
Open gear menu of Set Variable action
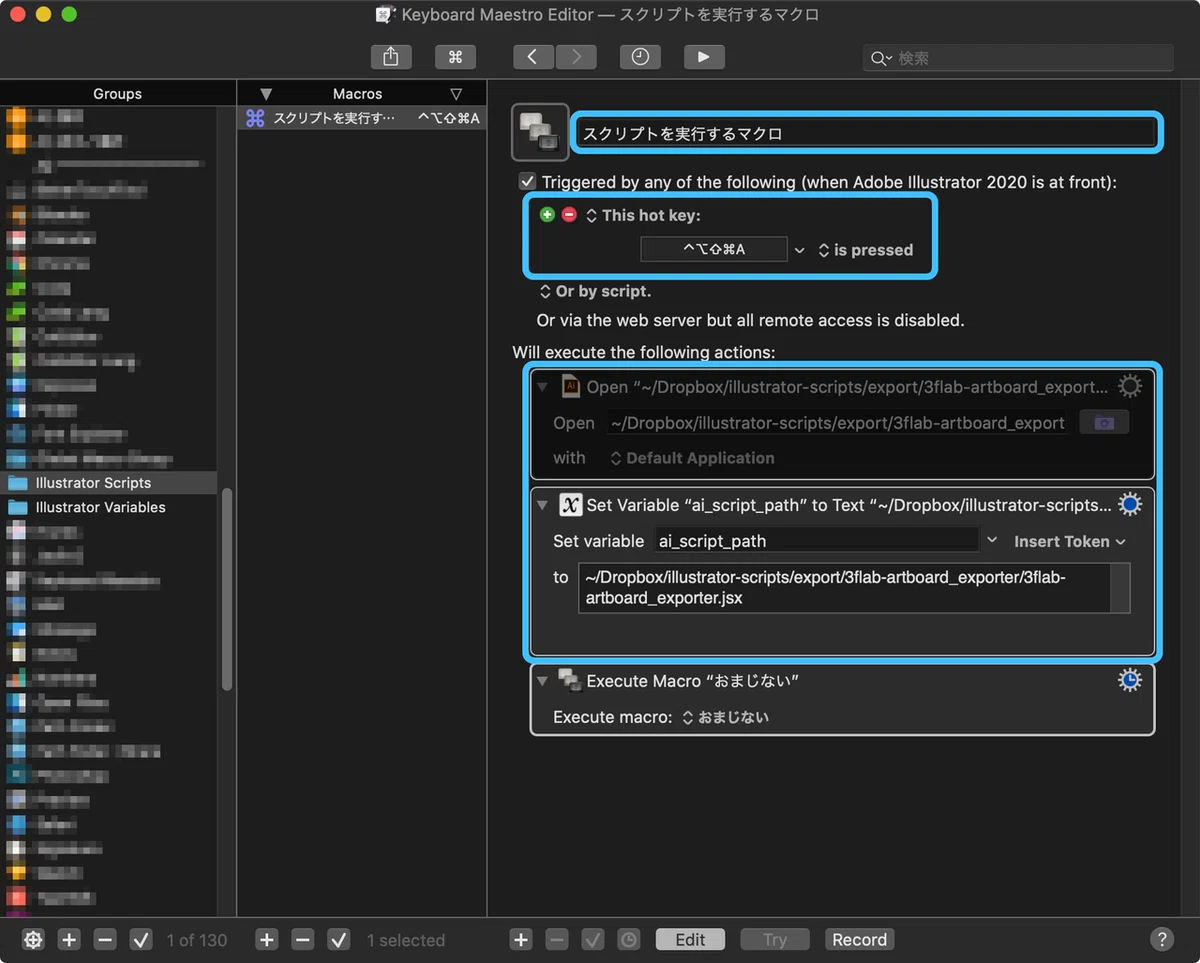pos(1129,505)
